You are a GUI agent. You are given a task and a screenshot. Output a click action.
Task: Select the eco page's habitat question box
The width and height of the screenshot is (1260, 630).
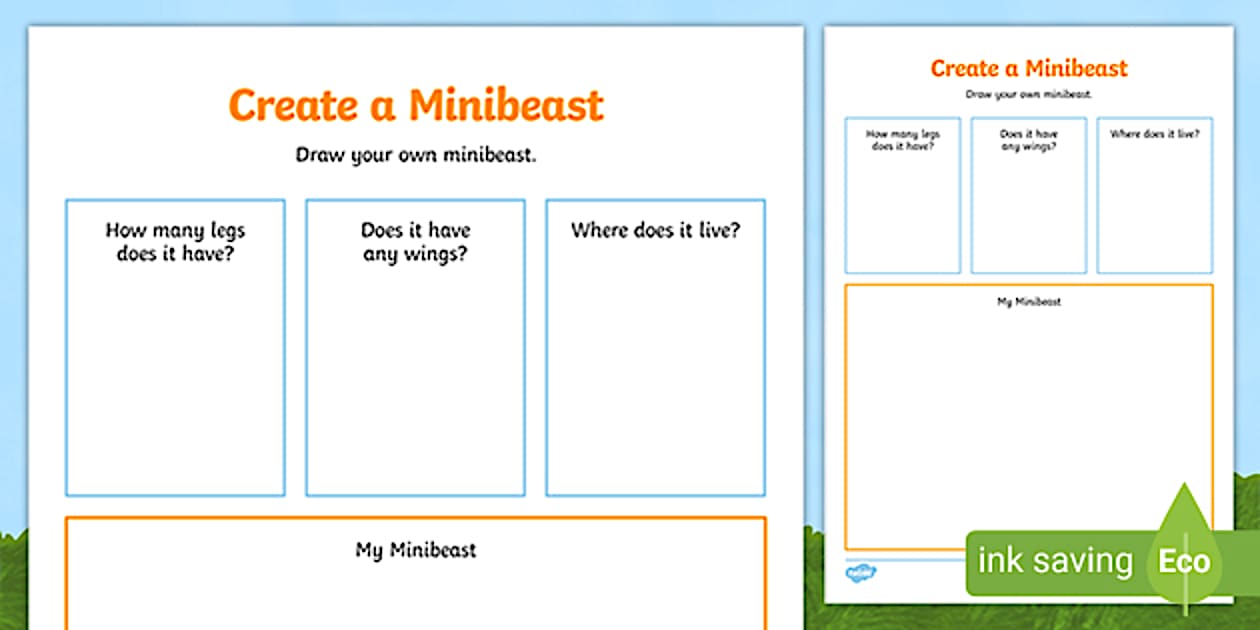(1155, 196)
